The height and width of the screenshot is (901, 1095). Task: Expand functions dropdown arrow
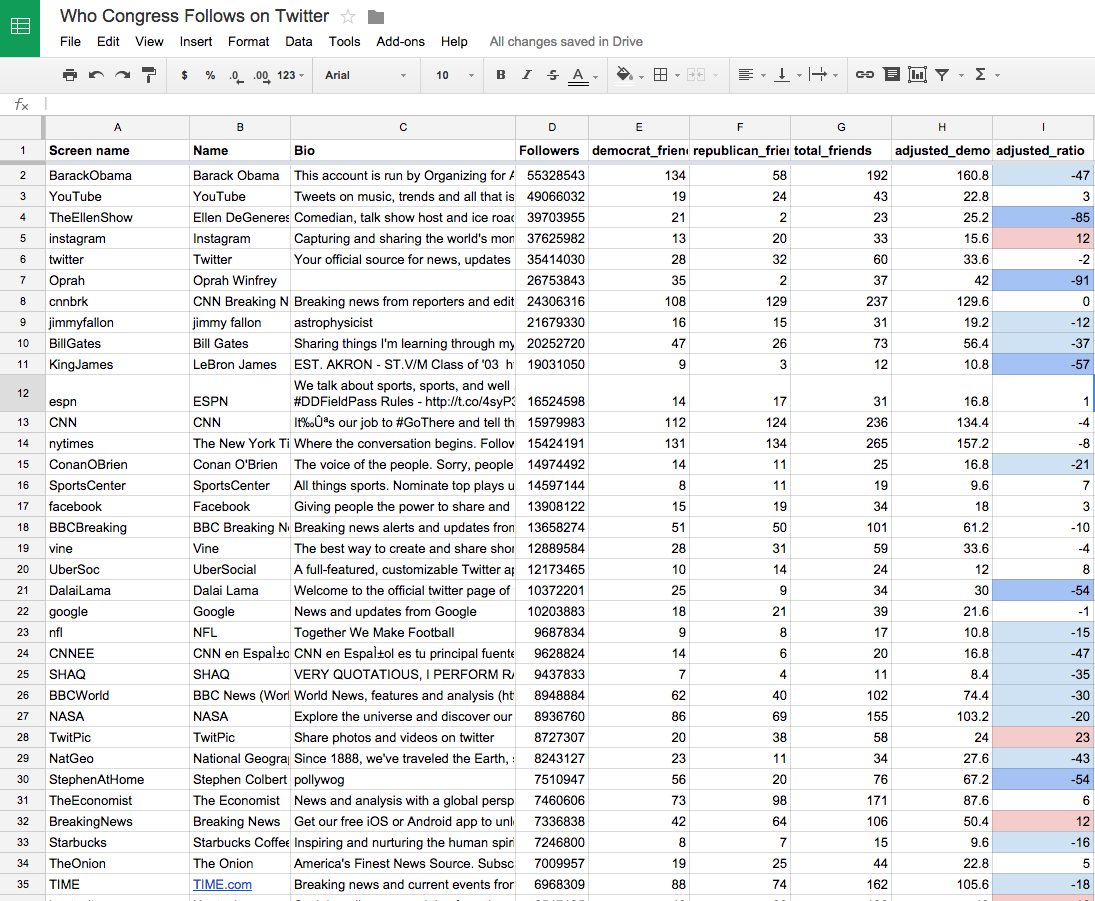pyautogui.click(x=997, y=75)
